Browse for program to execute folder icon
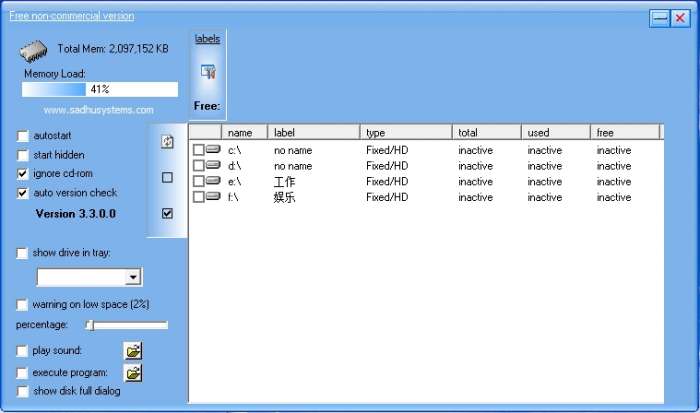 click(x=133, y=373)
